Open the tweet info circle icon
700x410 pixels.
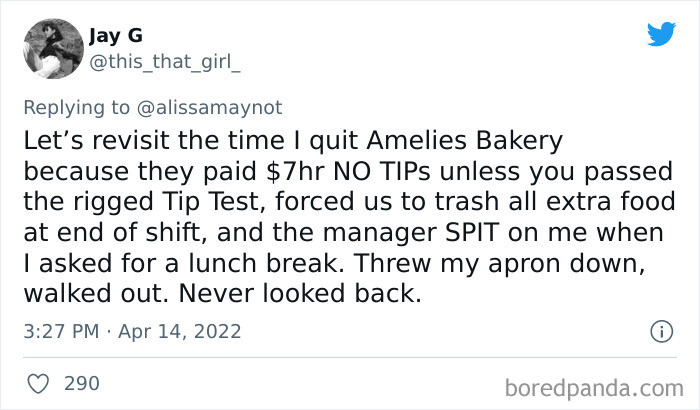click(661, 331)
